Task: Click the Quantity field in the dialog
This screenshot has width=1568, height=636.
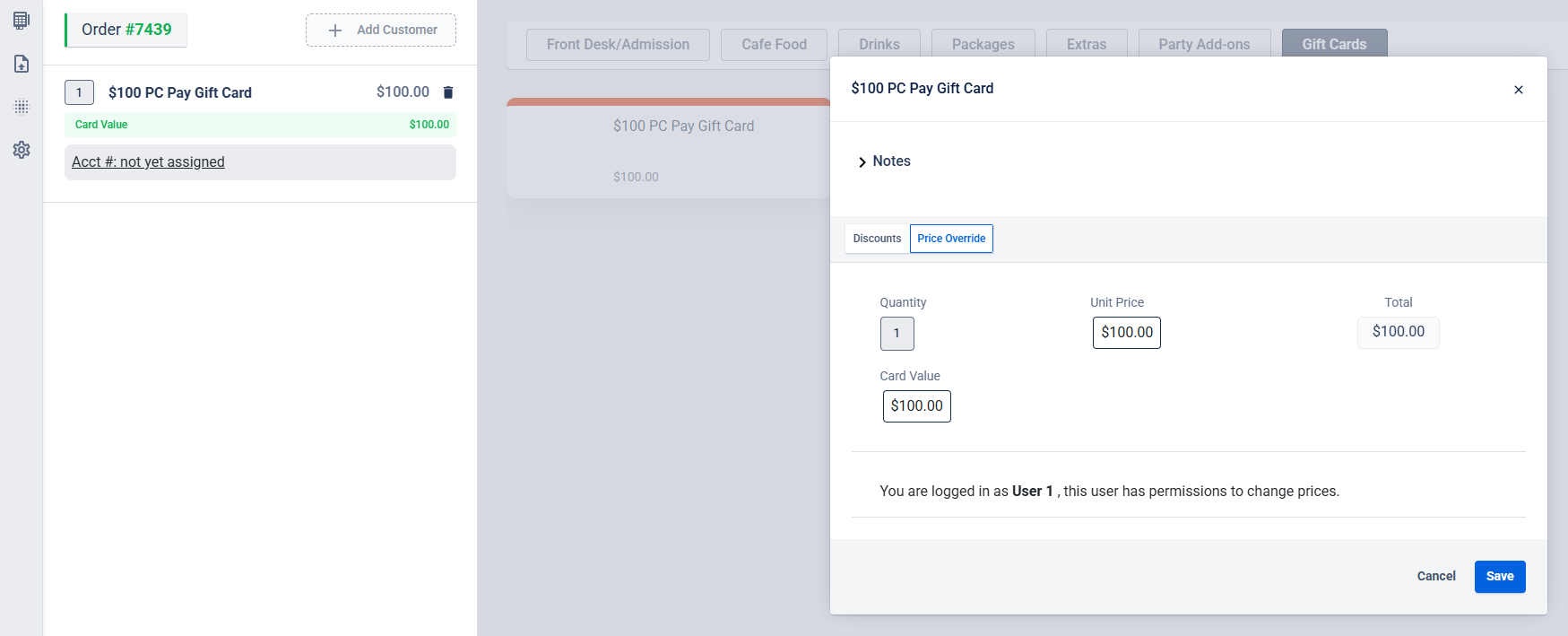Action: point(897,334)
